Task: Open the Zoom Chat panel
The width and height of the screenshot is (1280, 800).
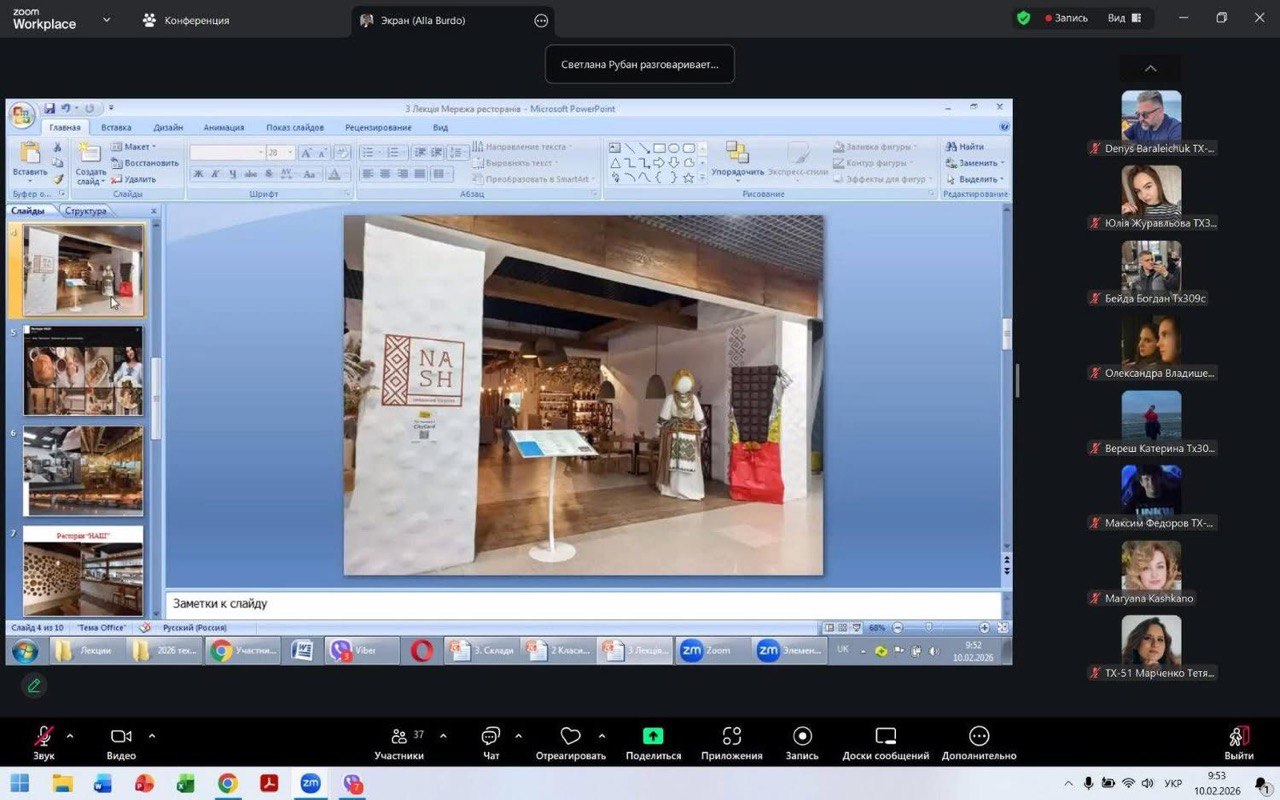Action: click(491, 737)
